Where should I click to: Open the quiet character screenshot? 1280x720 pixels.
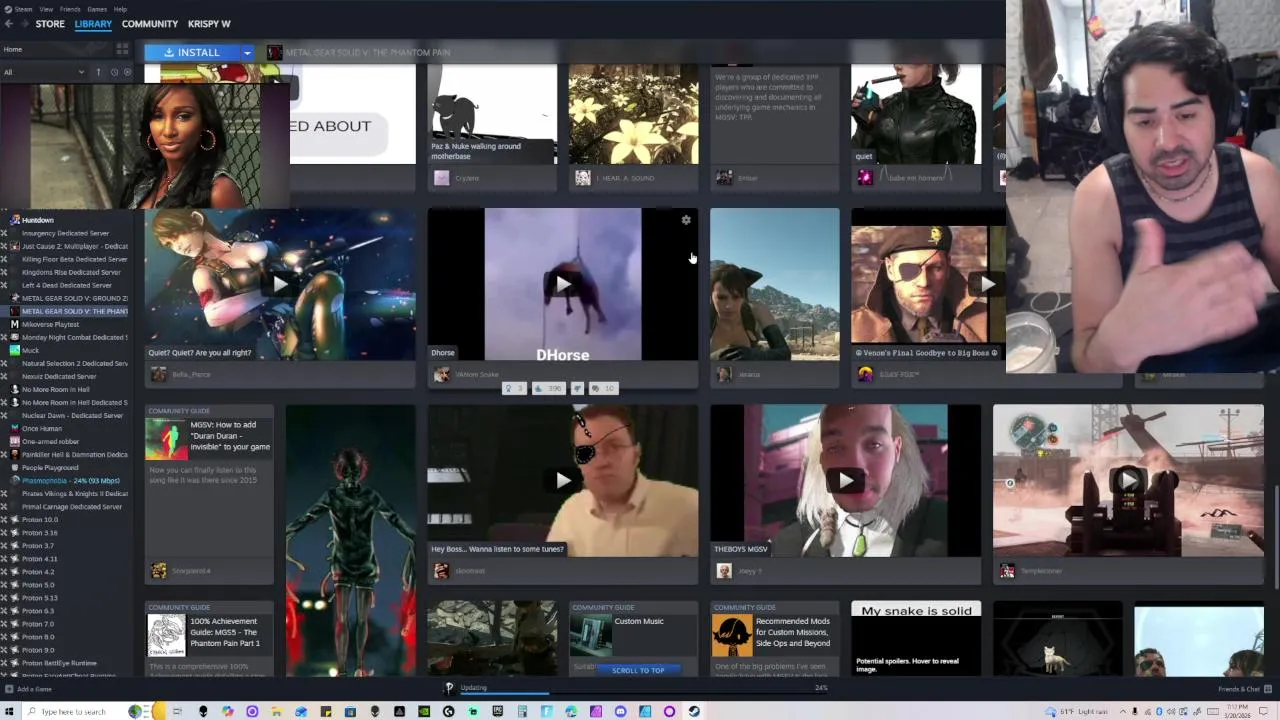coord(916,114)
